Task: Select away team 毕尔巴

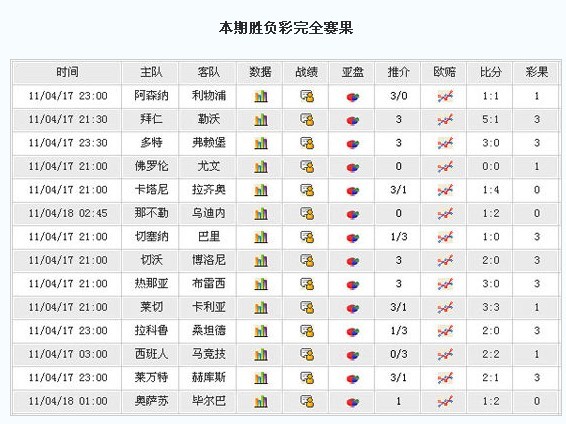Action: [x=209, y=401]
